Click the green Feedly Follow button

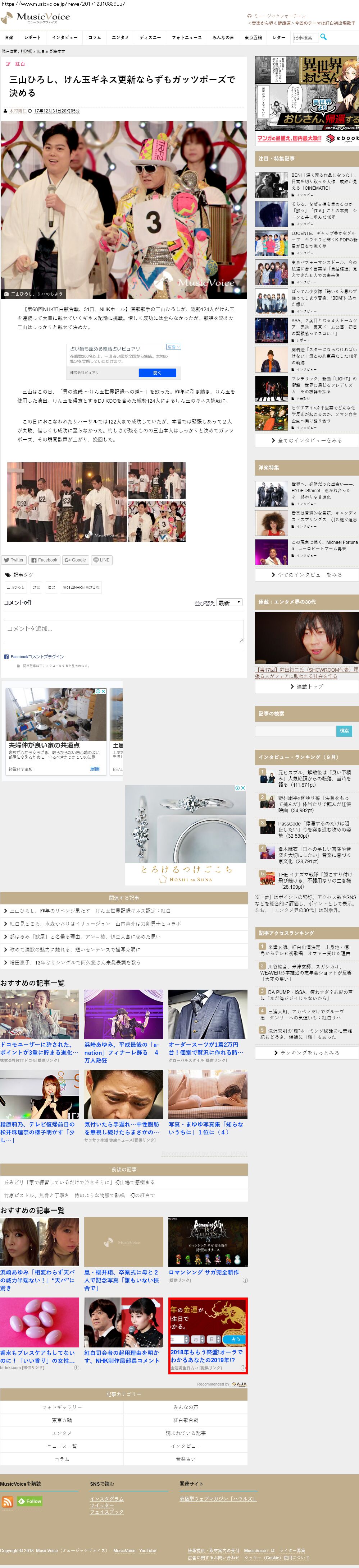30,1501
